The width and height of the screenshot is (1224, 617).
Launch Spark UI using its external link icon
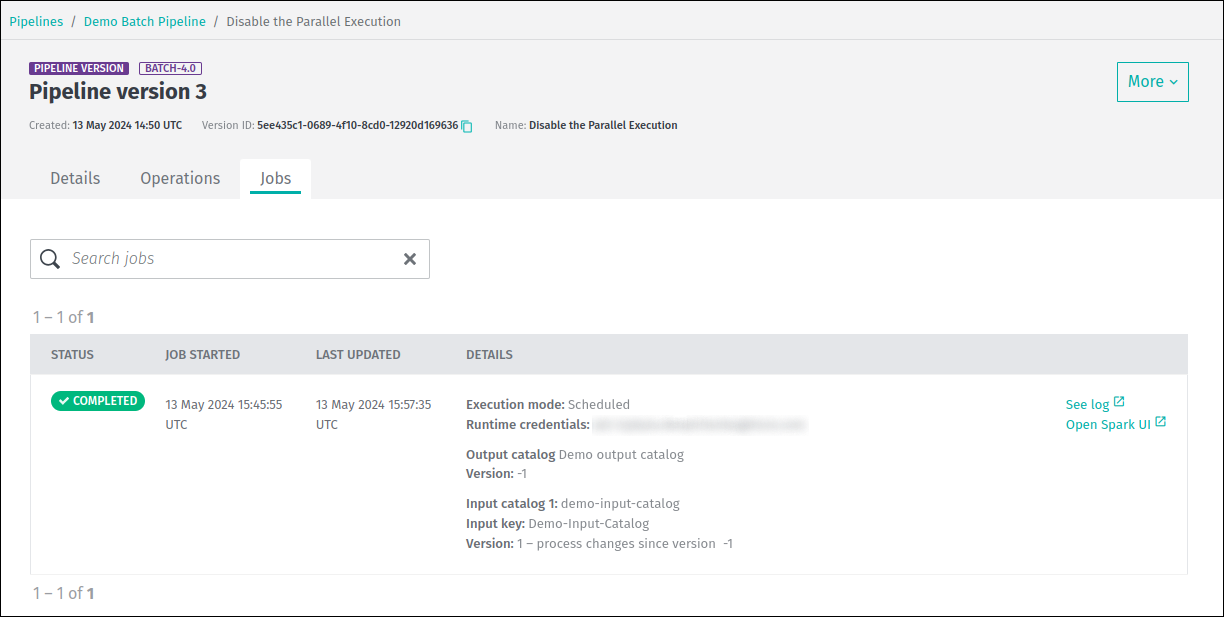click(x=1160, y=422)
